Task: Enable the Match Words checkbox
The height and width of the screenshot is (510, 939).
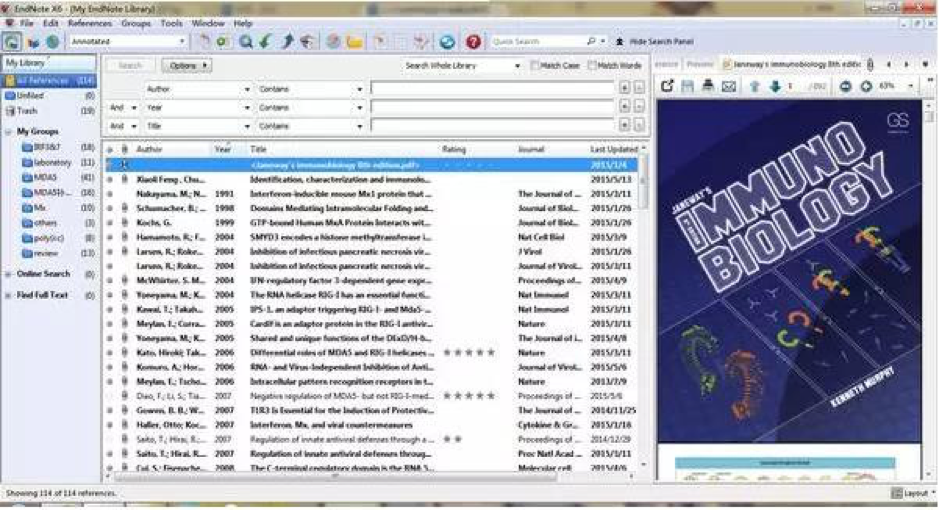Action: [x=592, y=66]
